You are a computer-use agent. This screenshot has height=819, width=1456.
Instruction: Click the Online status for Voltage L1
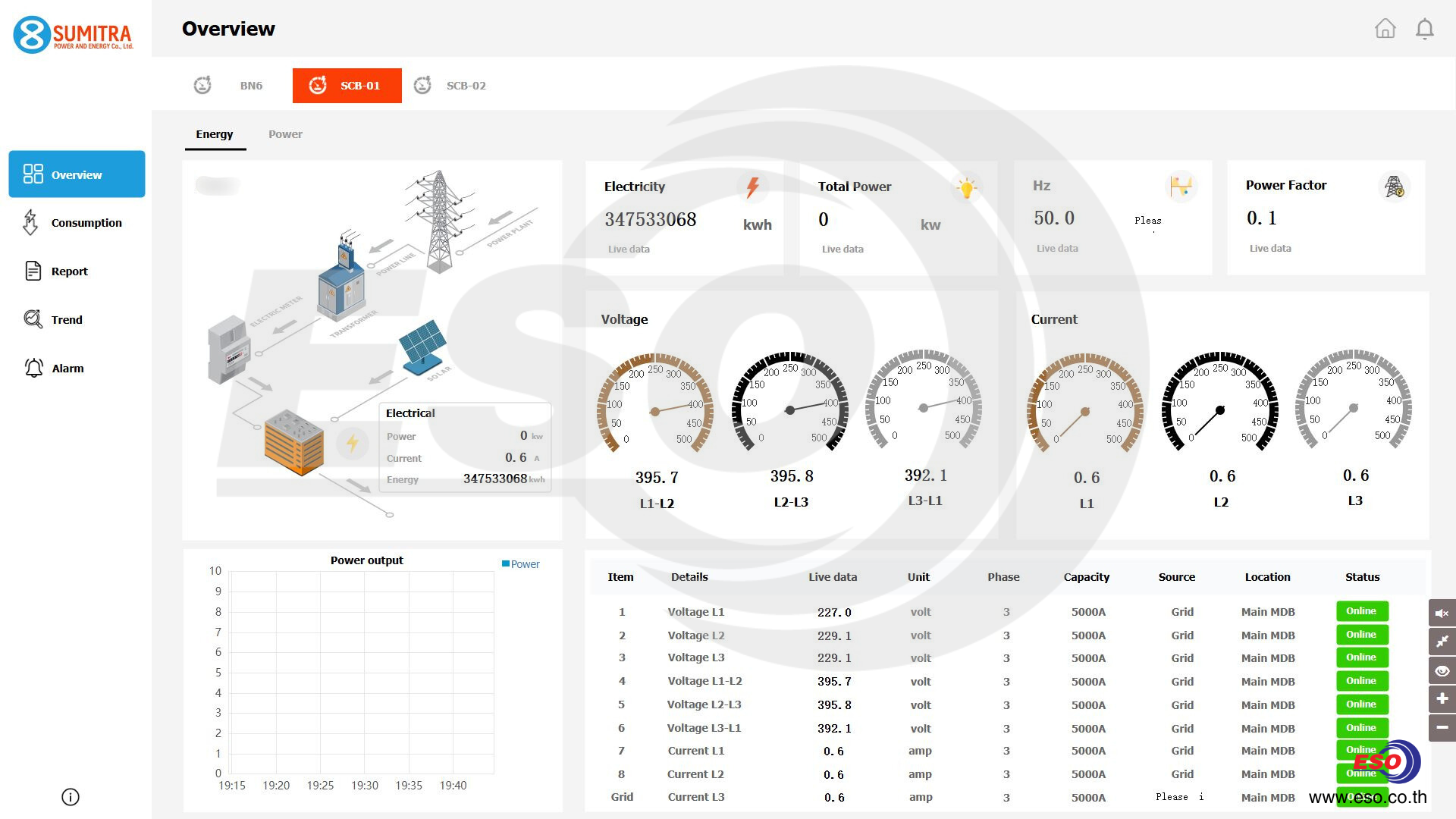1361,611
